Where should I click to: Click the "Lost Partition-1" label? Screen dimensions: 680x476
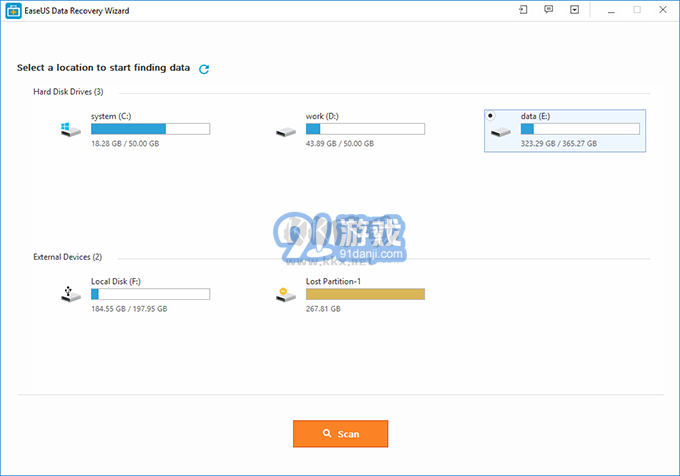[333, 281]
